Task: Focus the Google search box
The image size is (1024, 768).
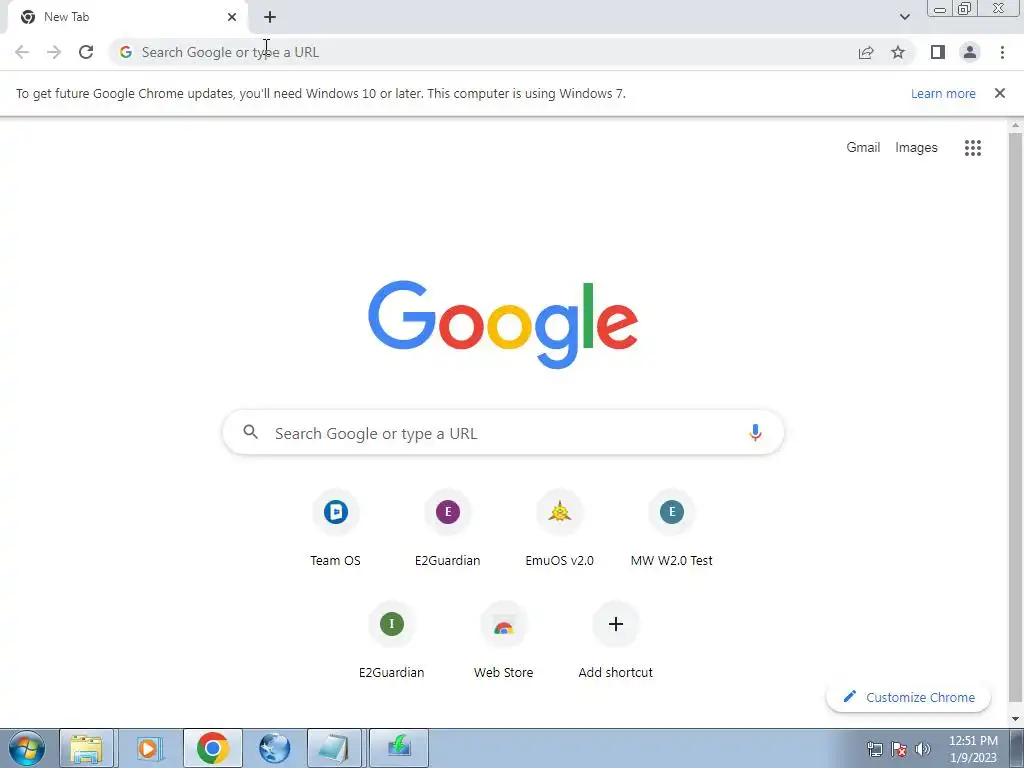Action: point(503,433)
